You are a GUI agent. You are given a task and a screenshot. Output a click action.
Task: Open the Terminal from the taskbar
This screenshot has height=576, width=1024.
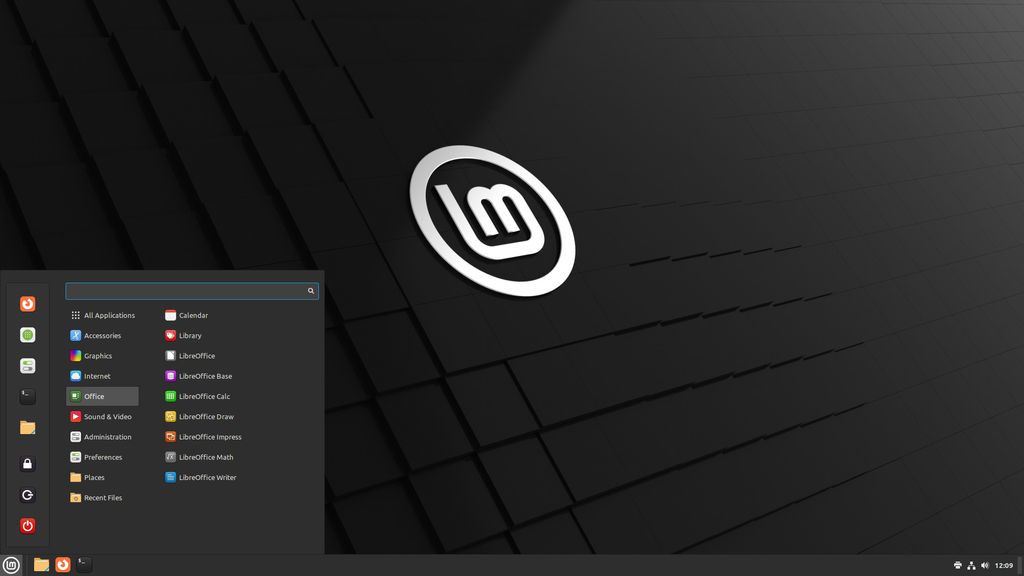[83, 564]
